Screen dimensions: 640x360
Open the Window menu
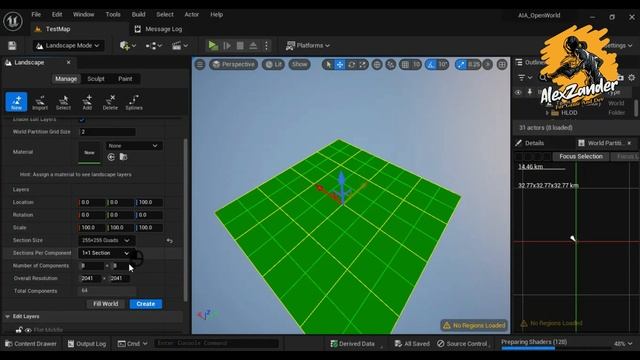click(83, 14)
